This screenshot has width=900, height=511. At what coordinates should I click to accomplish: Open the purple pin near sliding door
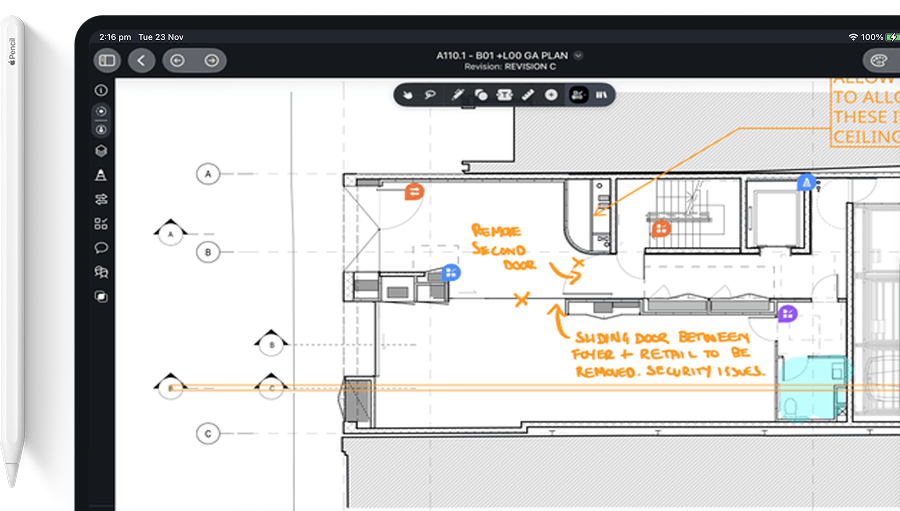pyautogui.click(x=787, y=313)
